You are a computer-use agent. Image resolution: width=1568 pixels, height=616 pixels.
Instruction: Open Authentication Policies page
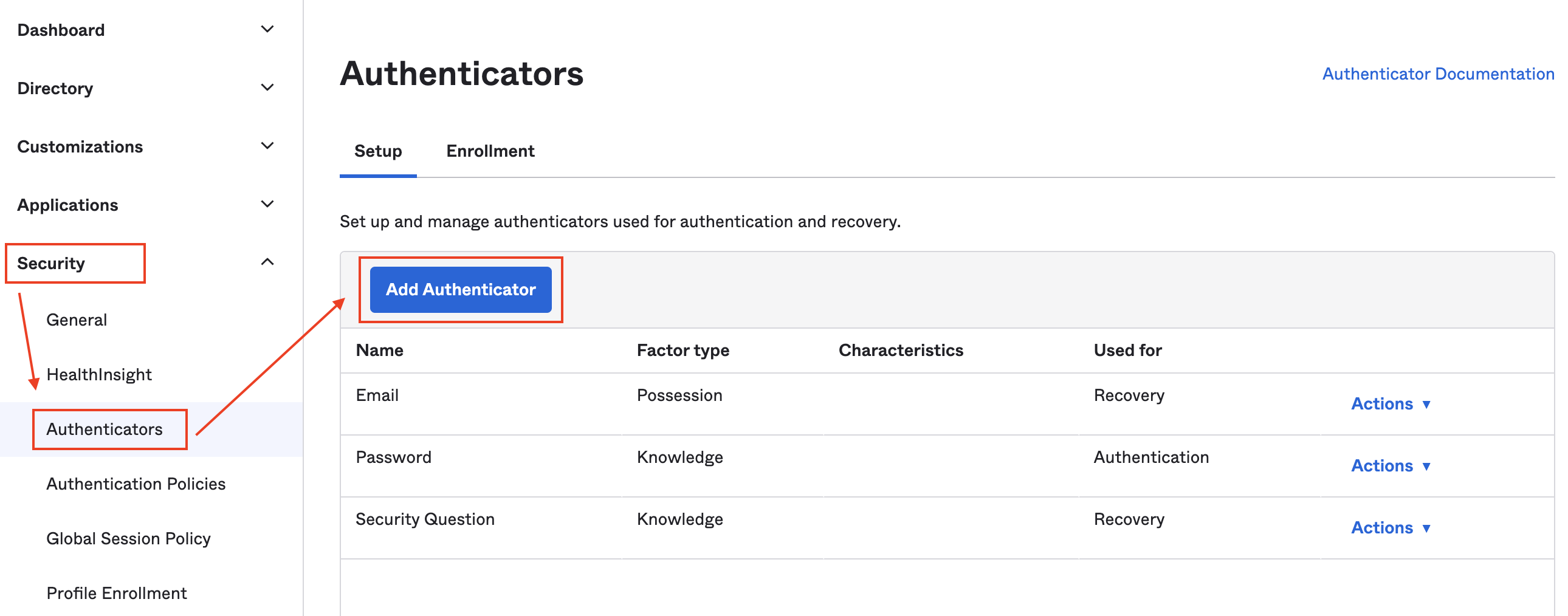(136, 484)
